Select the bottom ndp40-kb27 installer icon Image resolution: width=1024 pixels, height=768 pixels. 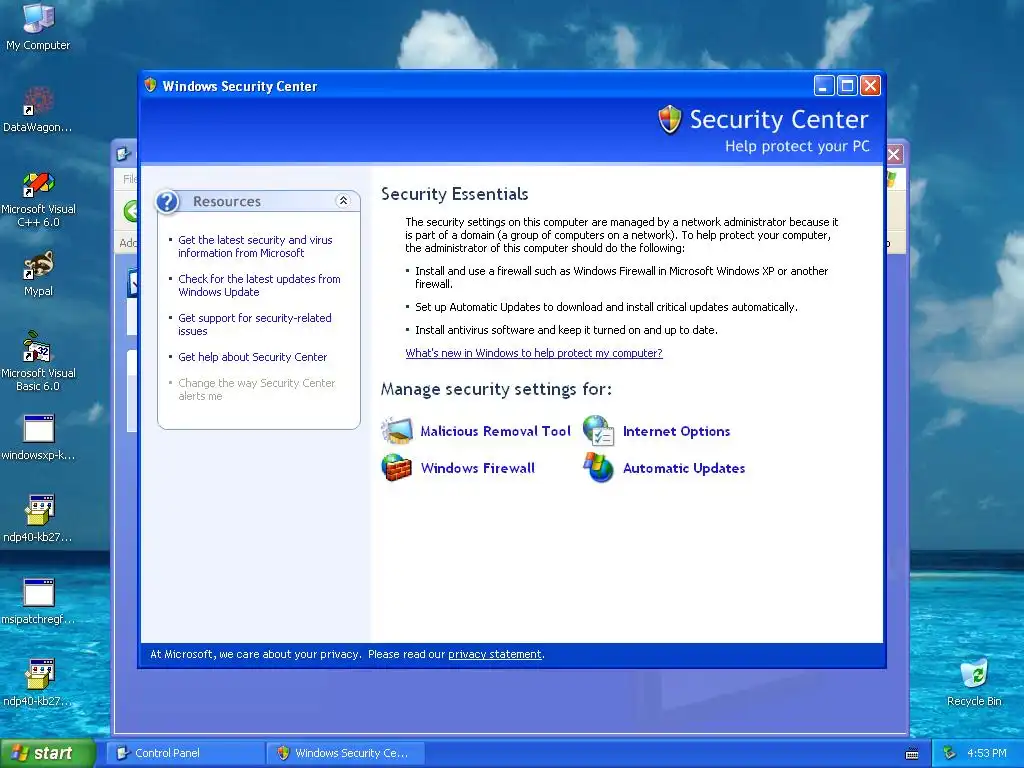click(38, 683)
